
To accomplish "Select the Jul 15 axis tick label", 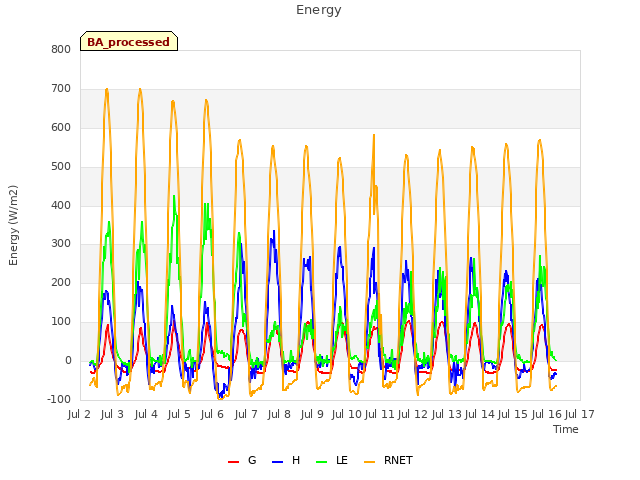I will [x=513, y=414].
